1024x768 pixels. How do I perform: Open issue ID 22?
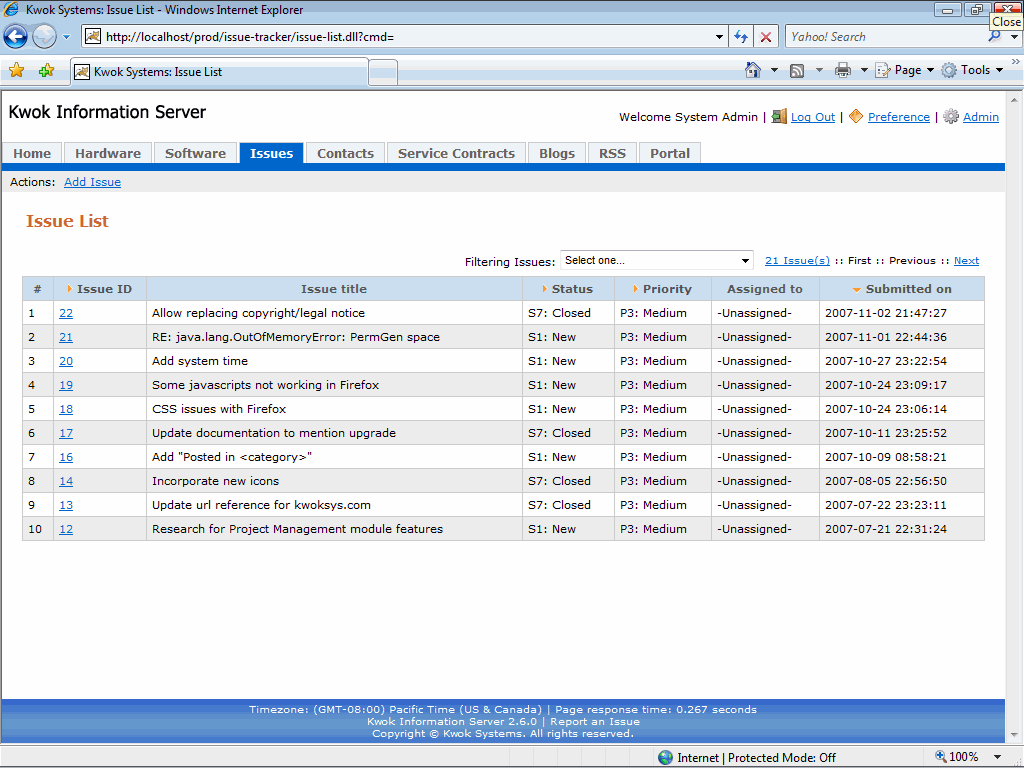point(66,313)
